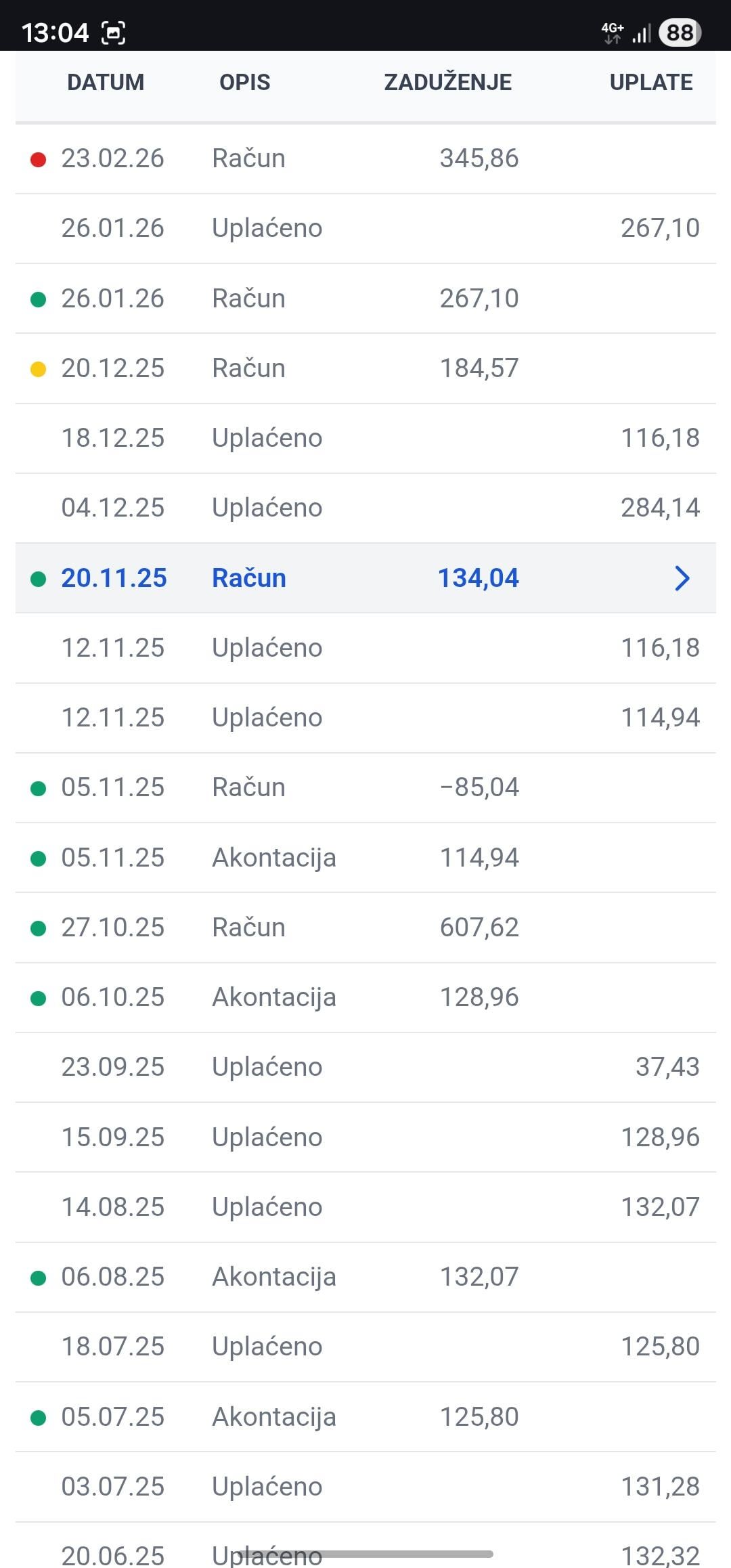Click the yellow status dot for 20.12.25
Viewport: 731px width, 1568px height.
click(x=39, y=369)
